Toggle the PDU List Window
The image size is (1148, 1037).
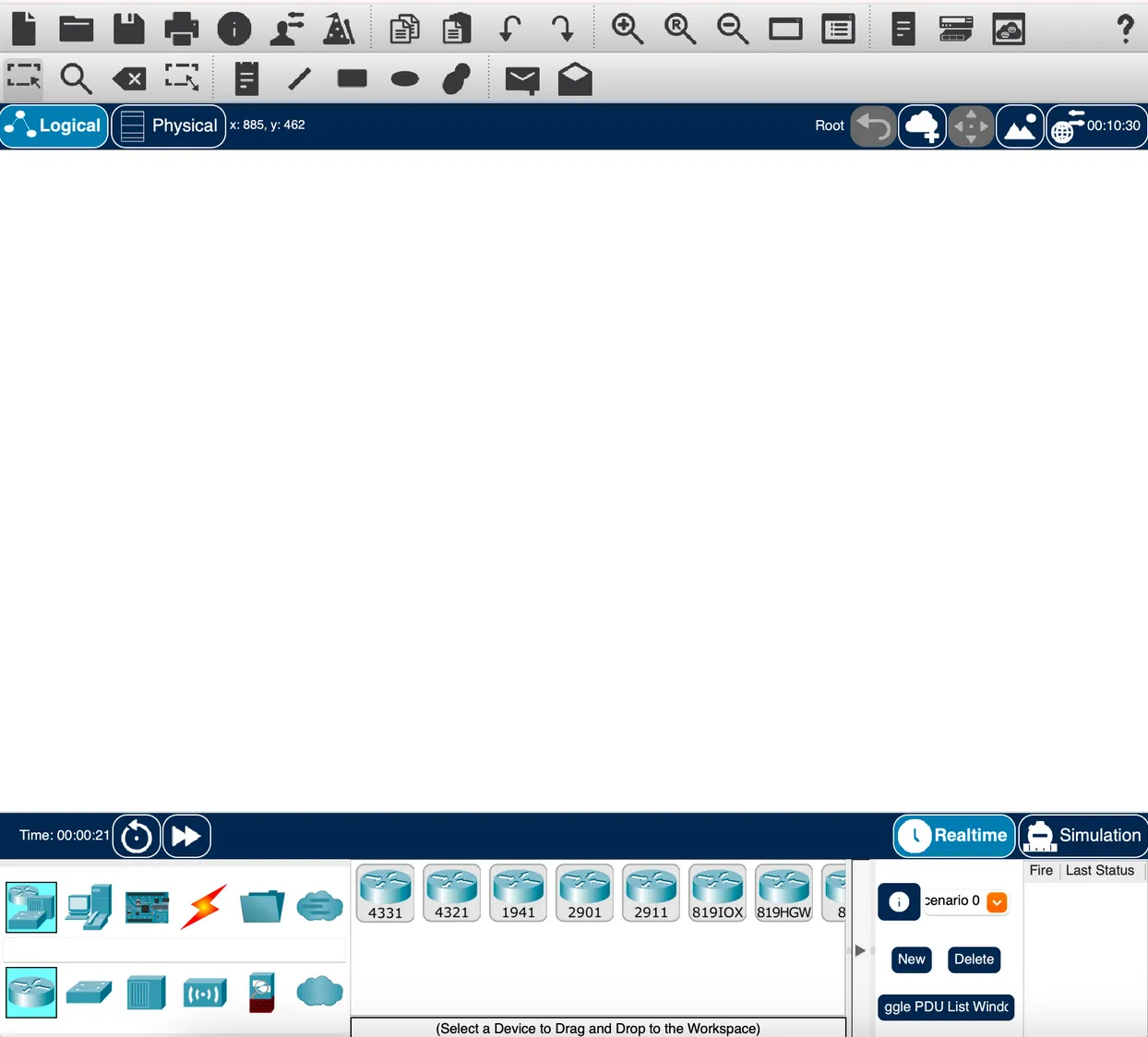pos(946,1007)
